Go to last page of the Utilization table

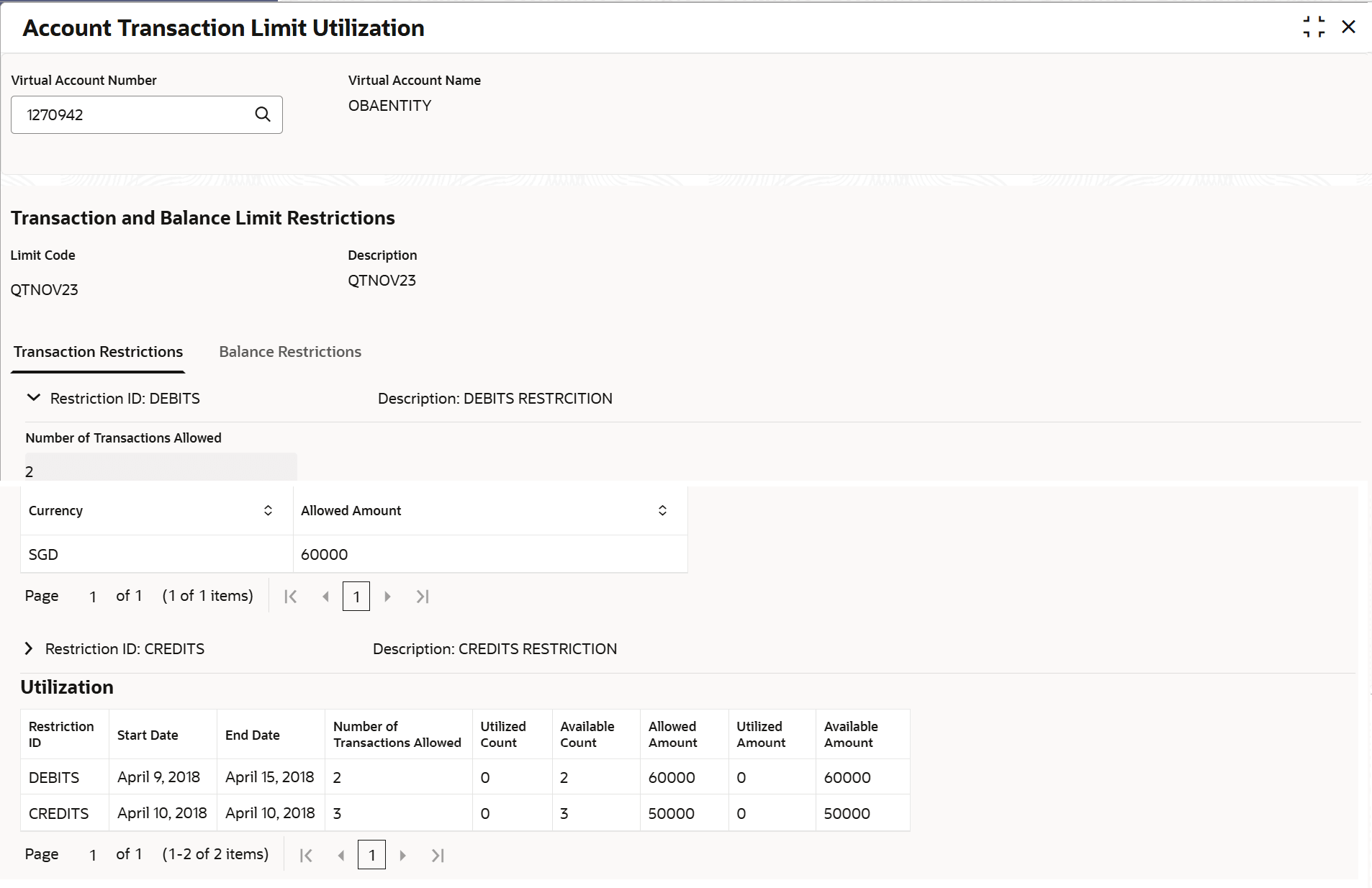438,855
